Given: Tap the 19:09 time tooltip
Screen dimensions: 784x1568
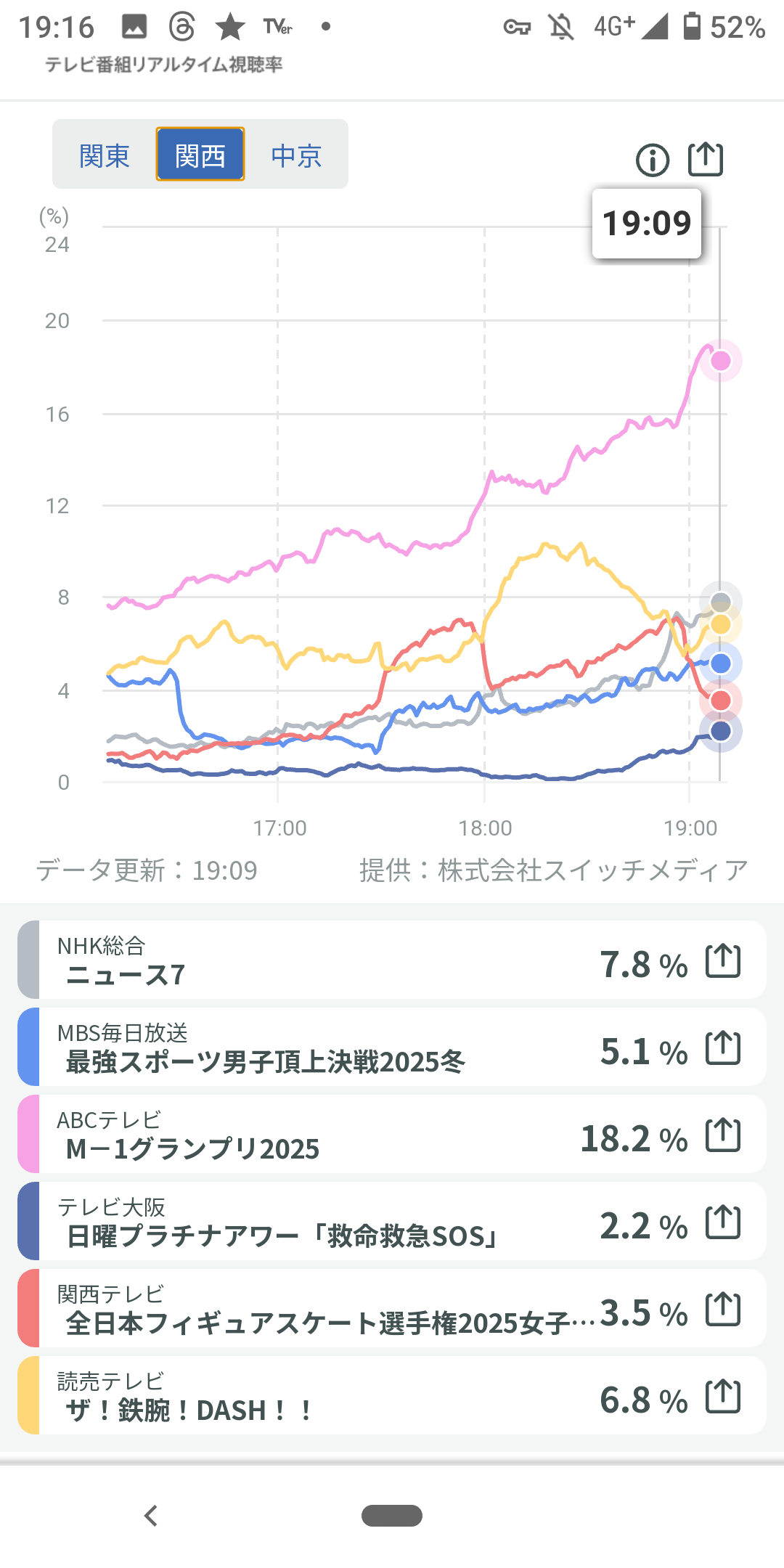Looking at the screenshot, I should [646, 224].
